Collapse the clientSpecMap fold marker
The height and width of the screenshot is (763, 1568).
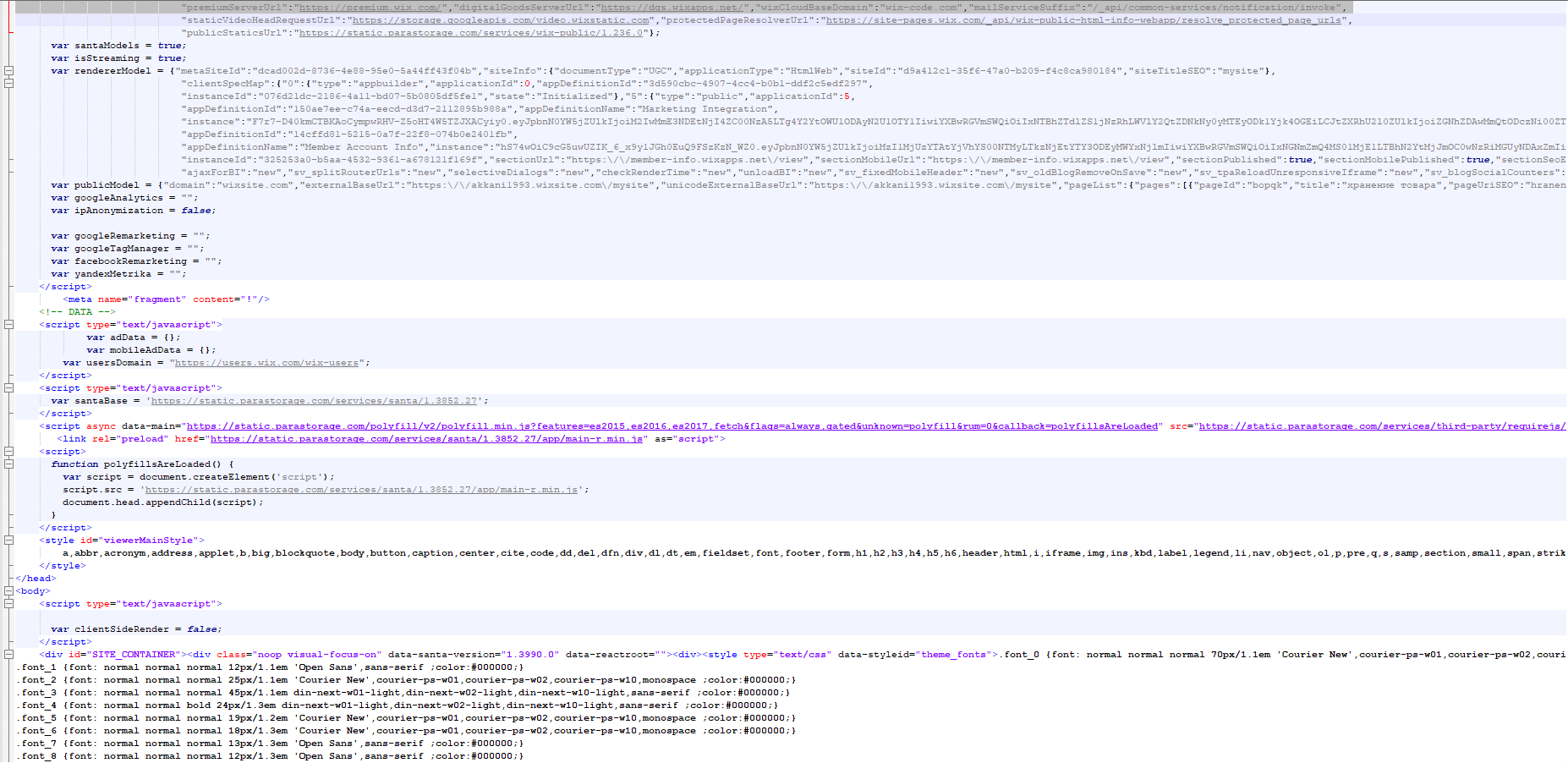(8, 83)
